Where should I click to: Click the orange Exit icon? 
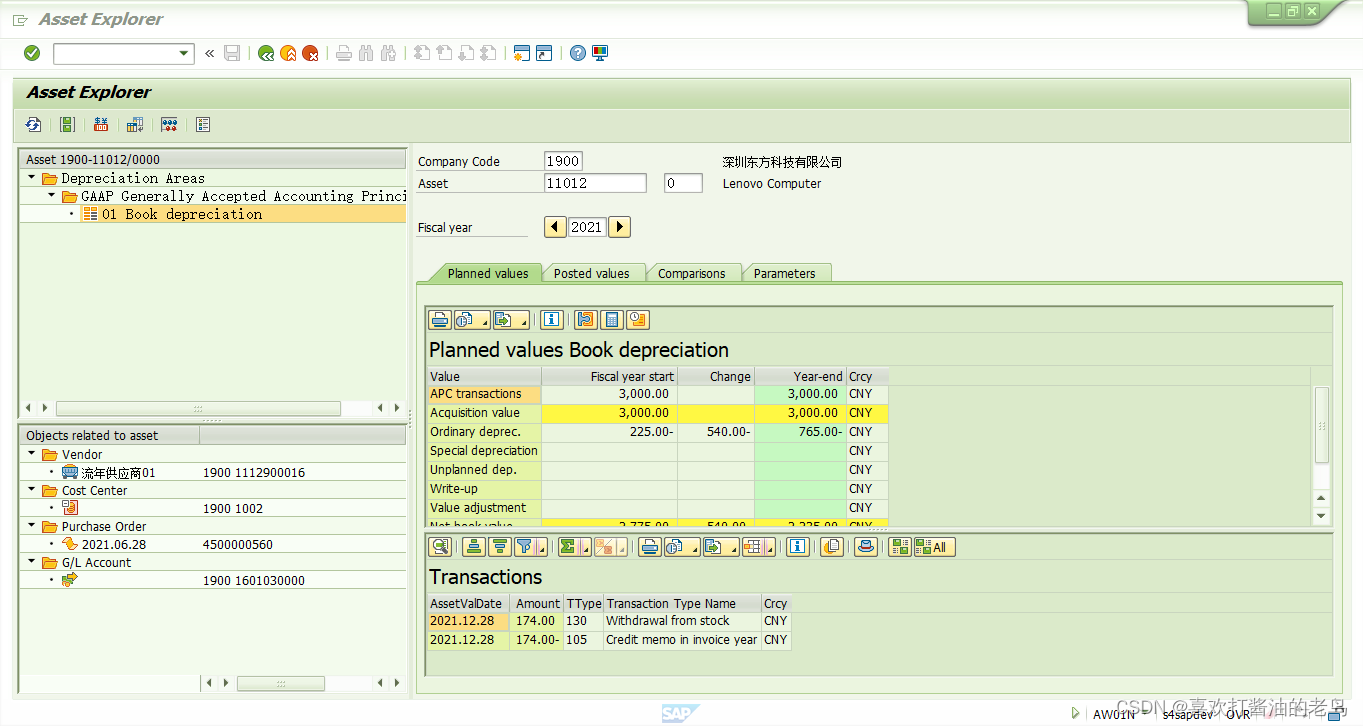(288, 53)
